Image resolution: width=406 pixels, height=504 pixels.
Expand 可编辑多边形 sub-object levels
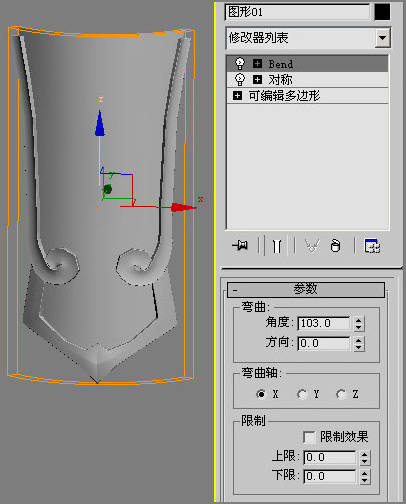[237, 96]
